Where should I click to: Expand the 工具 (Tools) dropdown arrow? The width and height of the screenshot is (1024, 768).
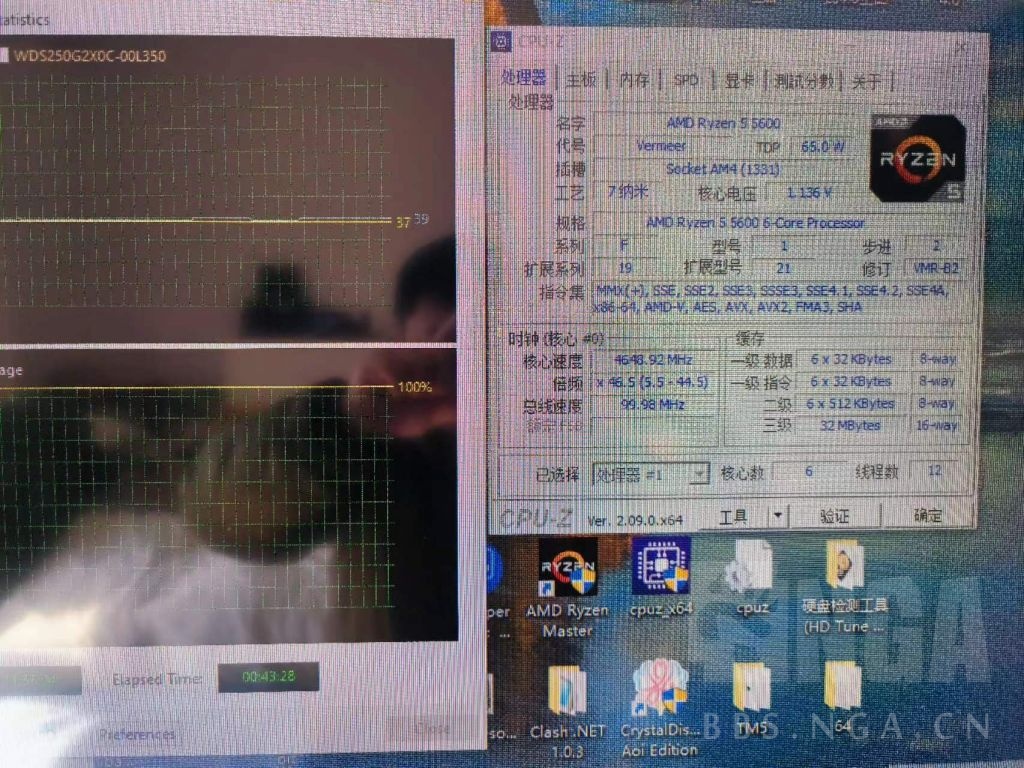pos(778,515)
